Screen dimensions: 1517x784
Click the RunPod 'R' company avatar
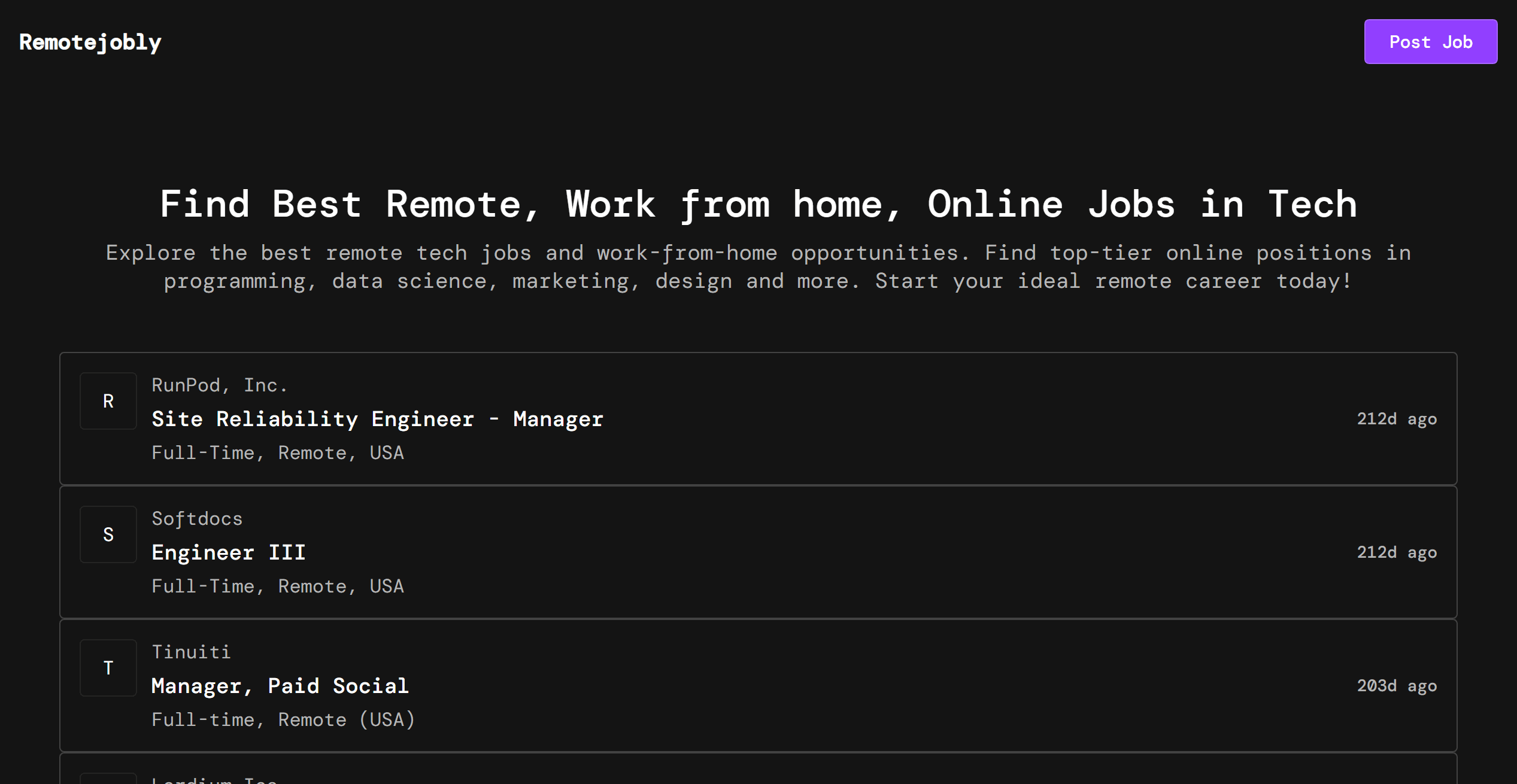tap(108, 401)
